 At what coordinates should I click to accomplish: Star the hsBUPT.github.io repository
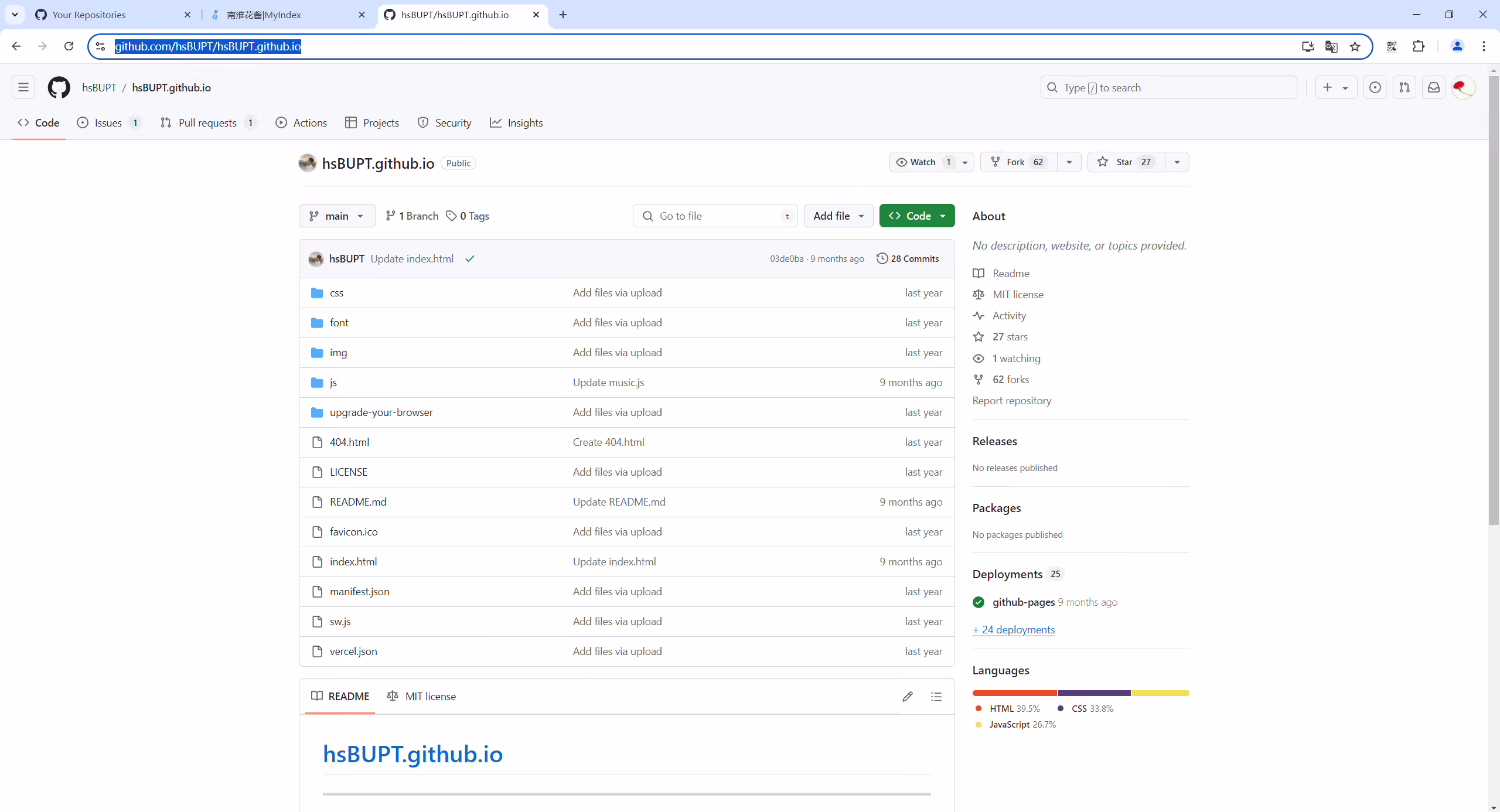point(1126,162)
